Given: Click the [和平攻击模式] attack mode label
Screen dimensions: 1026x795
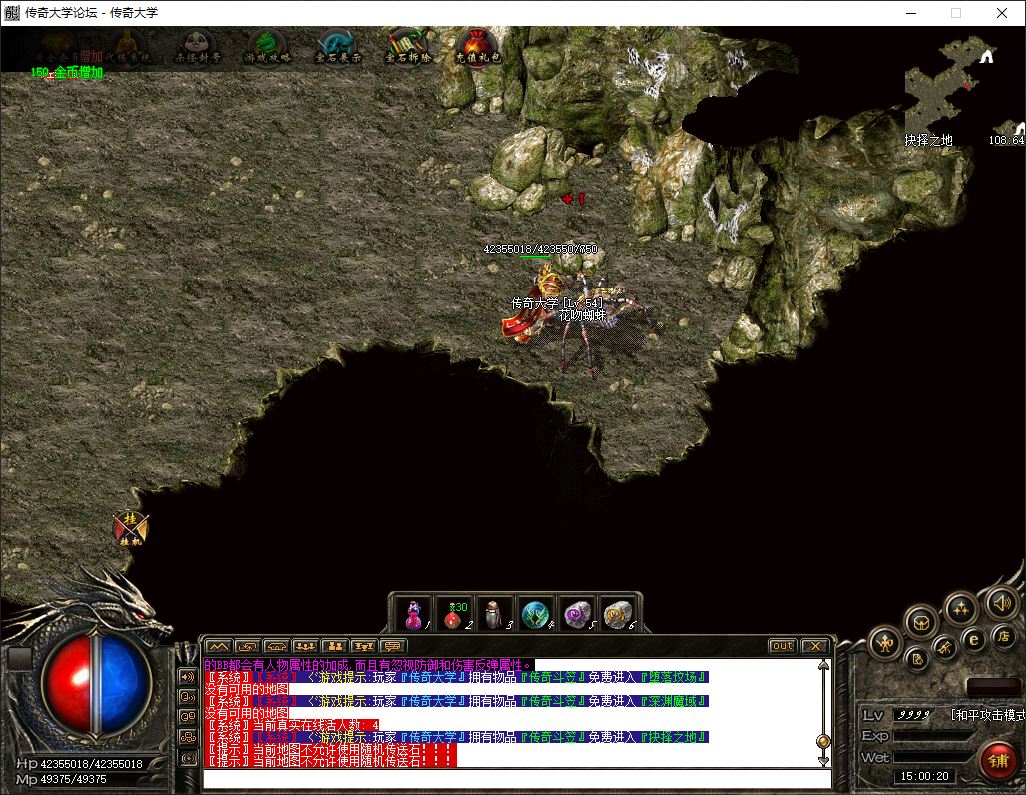Looking at the screenshot, I should pyautogui.click(x=987, y=715).
